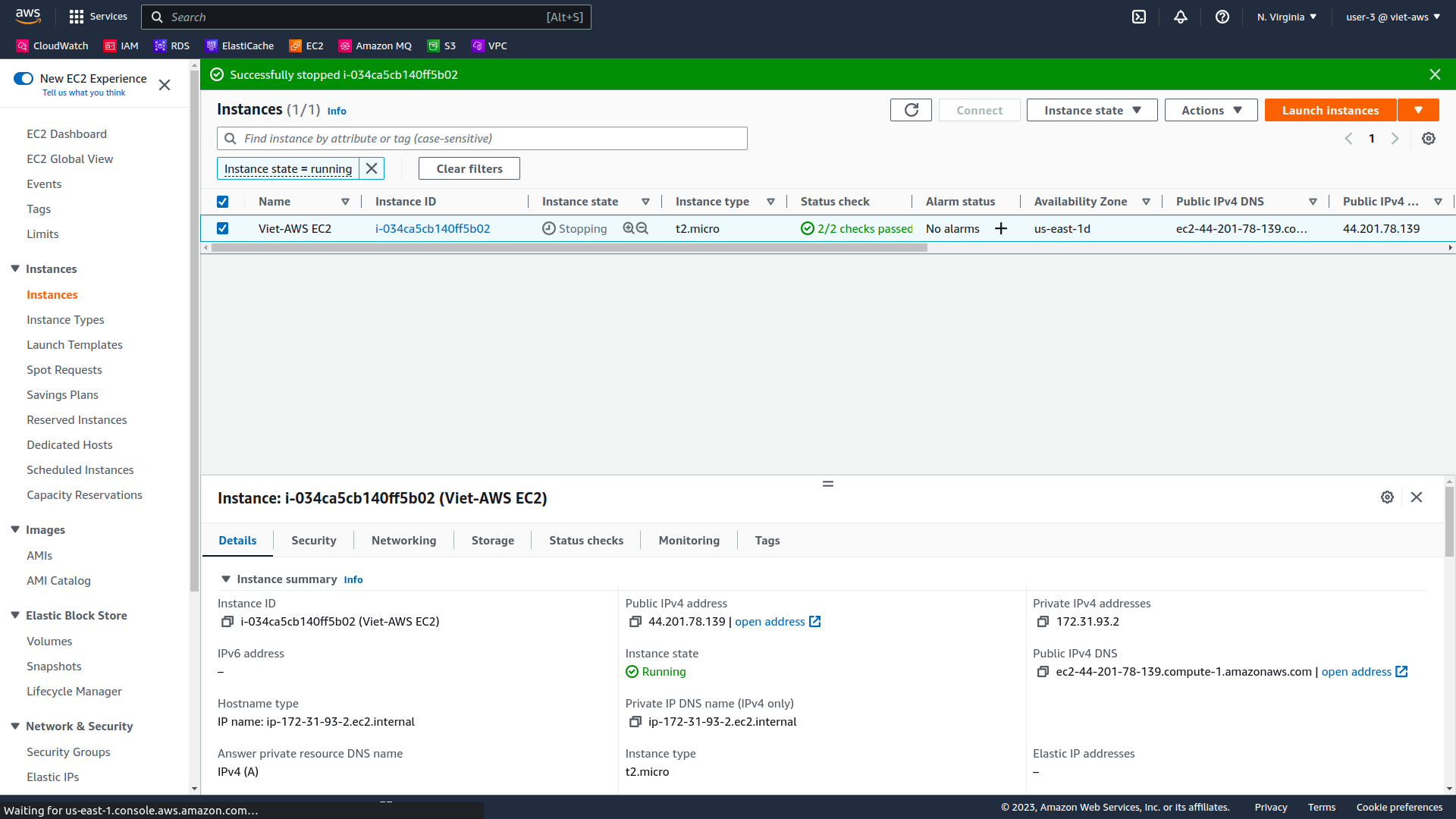1456x819 pixels.
Task: Open RDS shortcut in favorites bar
Action: click(172, 45)
